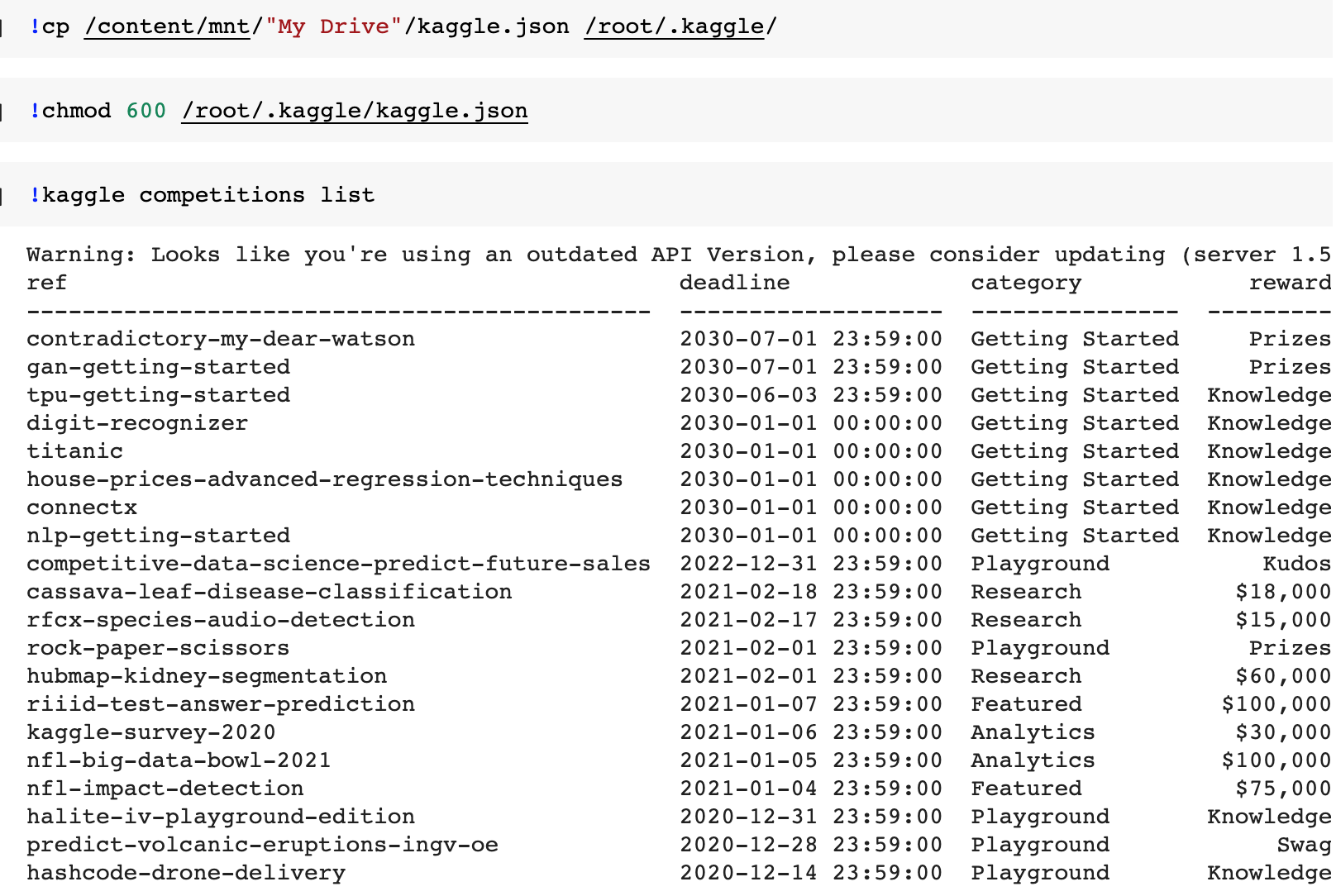Click deadline 2022-12-31 23:59:00
Image resolution: width=1336 pixels, height=896 pixels.
pos(811,564)
